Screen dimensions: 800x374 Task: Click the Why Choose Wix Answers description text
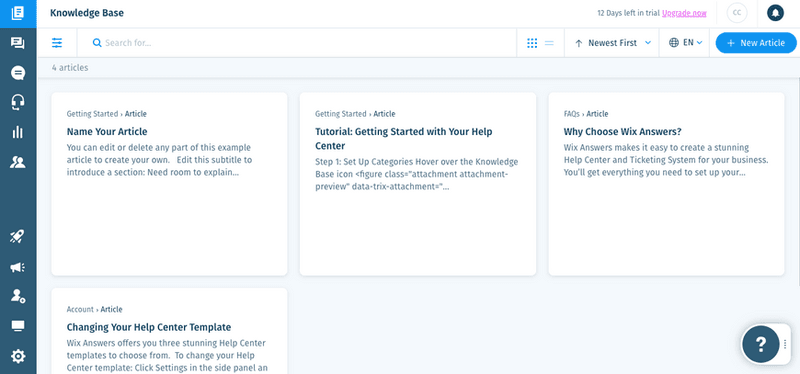(666, 160)
